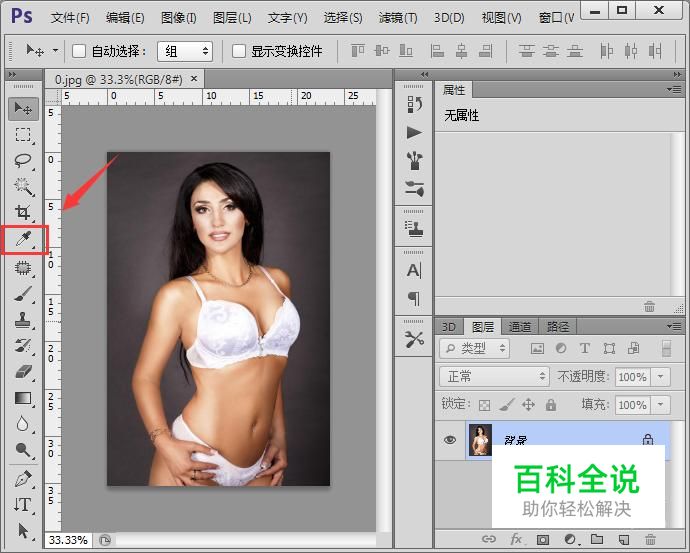Create new adjustment layer icon
The image size is (690, 553).
click(x=570, y=539)
